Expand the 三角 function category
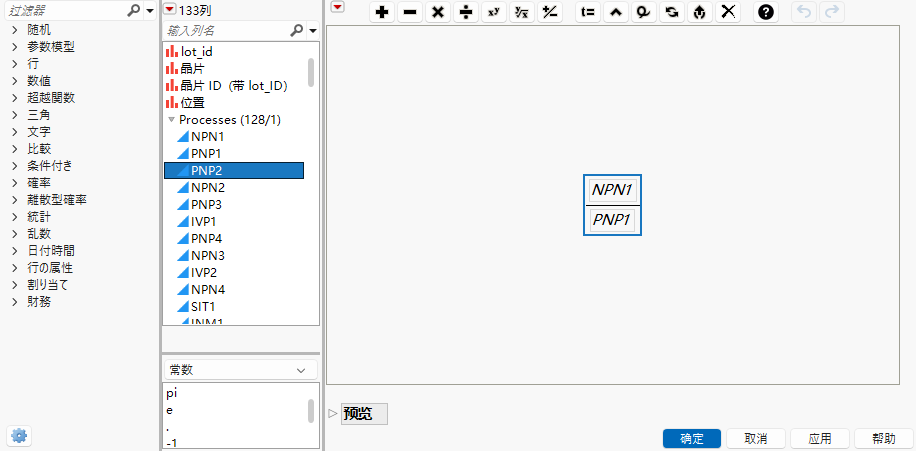This screenshot has width=916, height=451. 15,115
